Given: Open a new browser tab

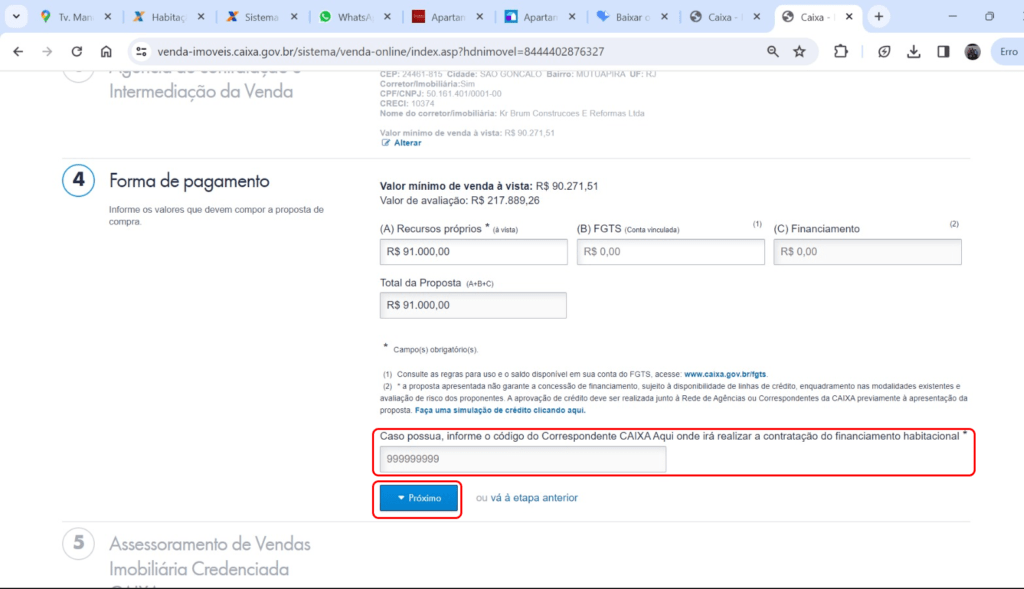Looking at the screenshot, I should click(879, 17).
